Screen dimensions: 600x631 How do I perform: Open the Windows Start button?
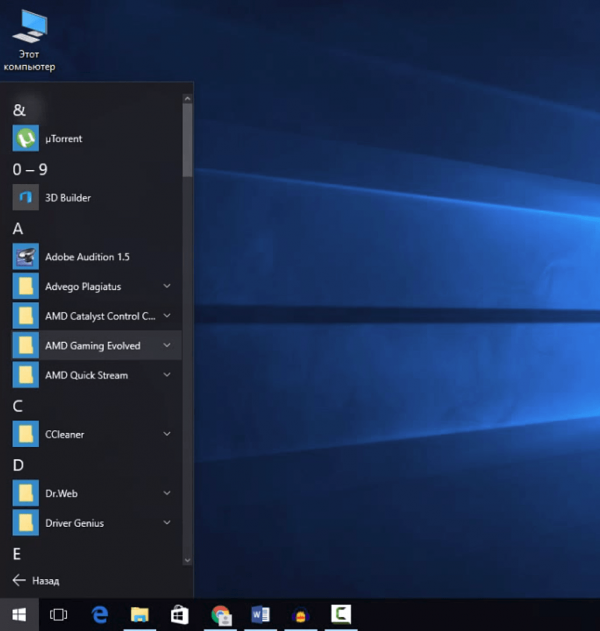coord(19,615)
